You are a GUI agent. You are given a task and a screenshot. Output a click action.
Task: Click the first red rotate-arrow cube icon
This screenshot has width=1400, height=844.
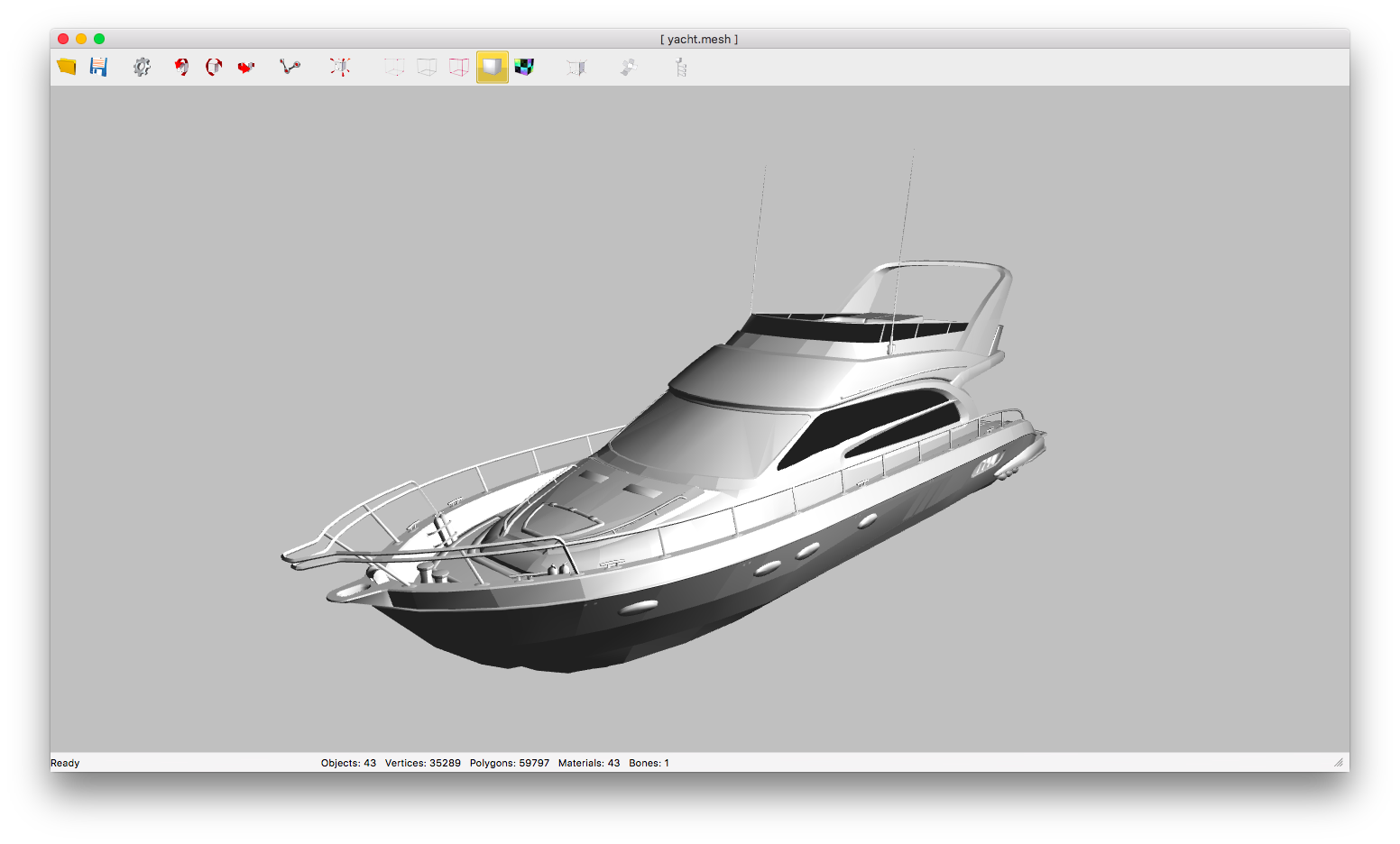tap(181, 67)
